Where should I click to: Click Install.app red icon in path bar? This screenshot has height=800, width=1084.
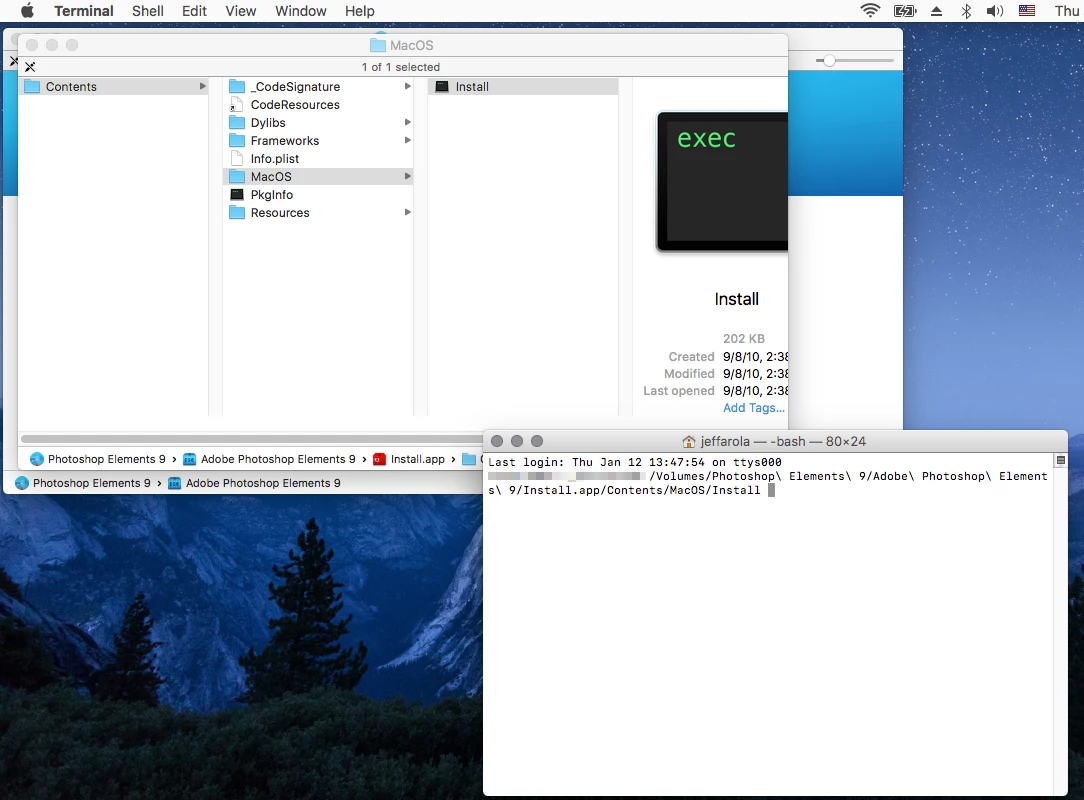pos(380,459)
